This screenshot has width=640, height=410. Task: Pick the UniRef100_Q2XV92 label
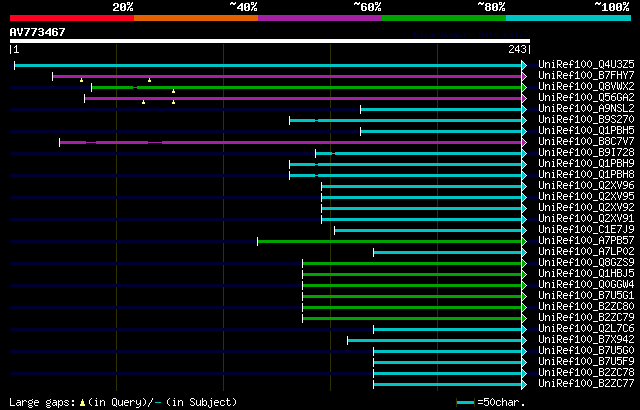pos(586,208)
